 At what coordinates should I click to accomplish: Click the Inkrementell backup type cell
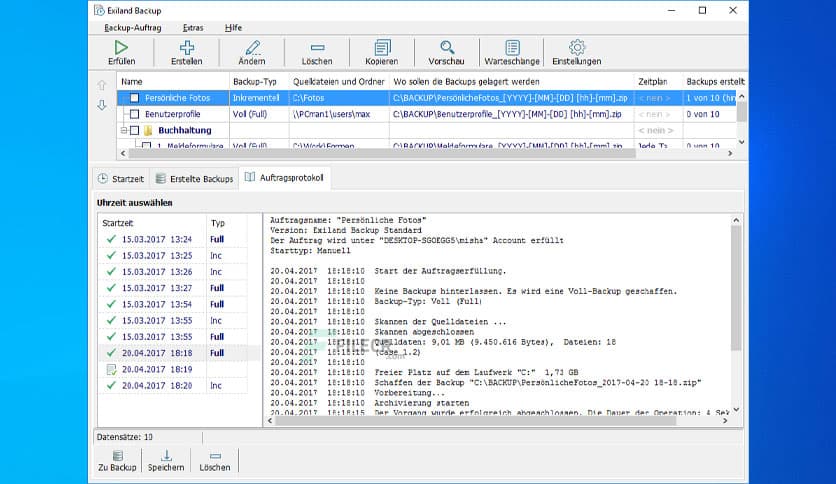pyautogui.click(x=259, y=98)
